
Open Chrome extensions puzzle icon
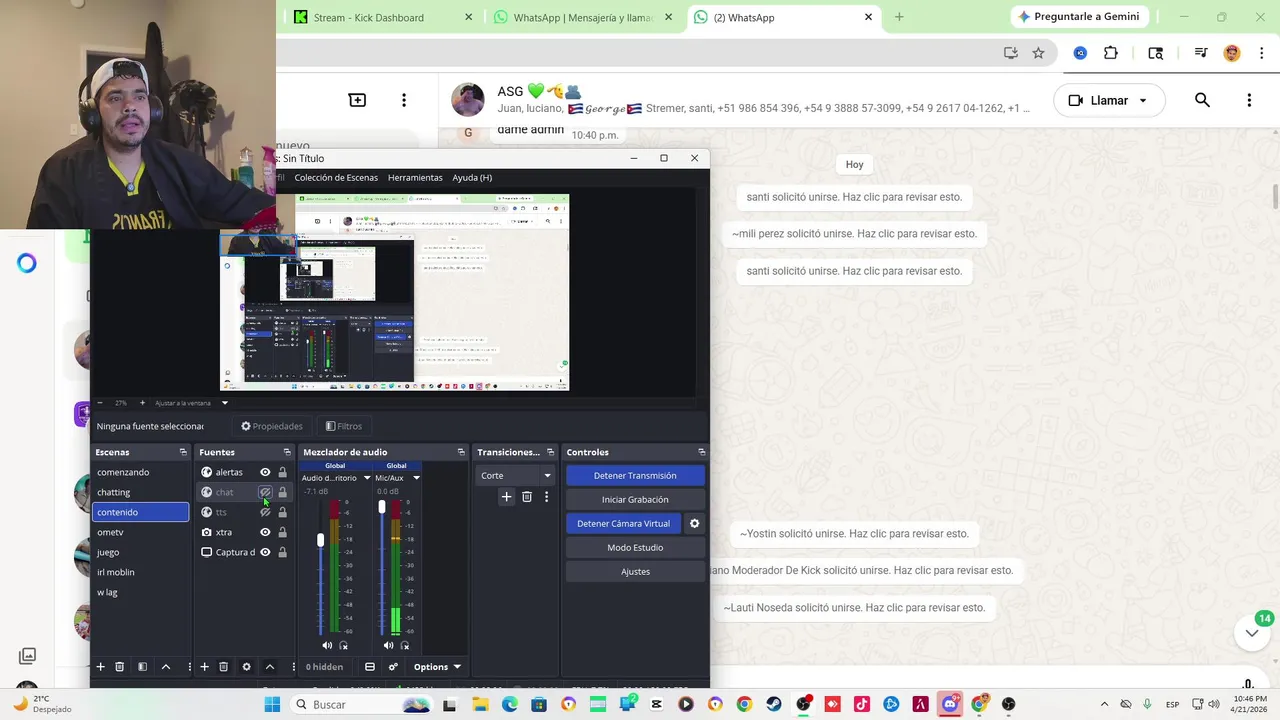1110,53
